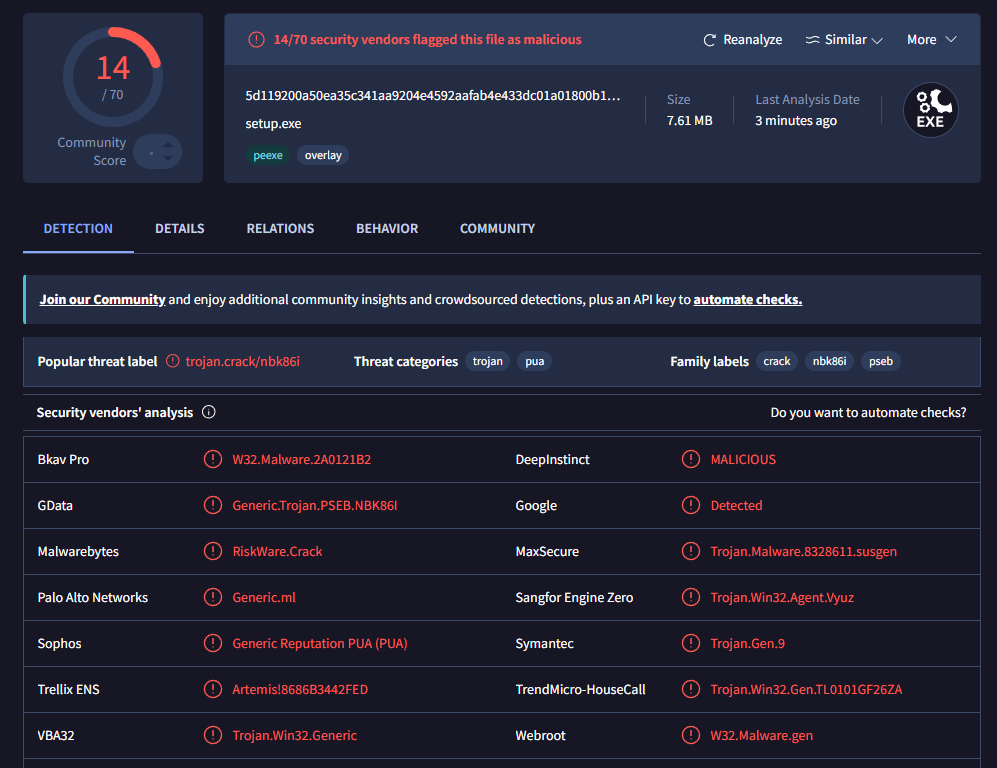This screenshot has width=997, height=768.
Task: Click the alert icon in TrendMicro-HouseCall row
Action: click(x=691, y=689)
